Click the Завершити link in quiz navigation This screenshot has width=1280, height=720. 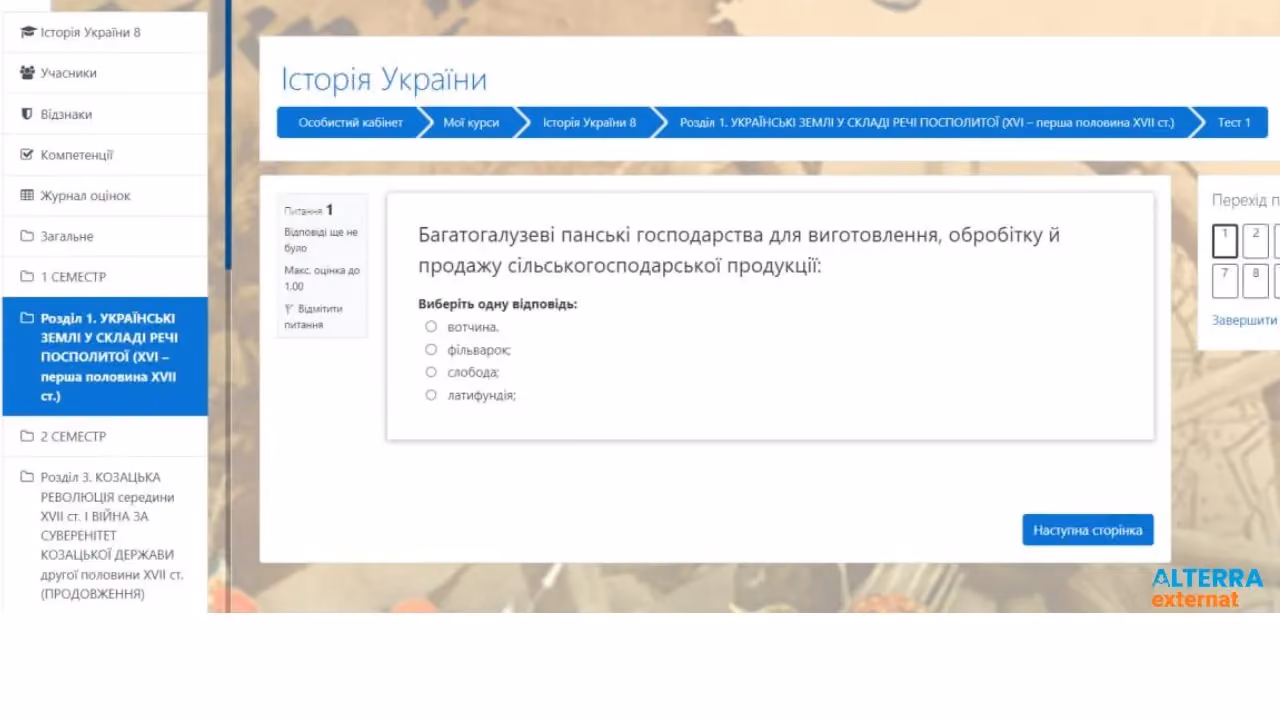[1245, 320]
